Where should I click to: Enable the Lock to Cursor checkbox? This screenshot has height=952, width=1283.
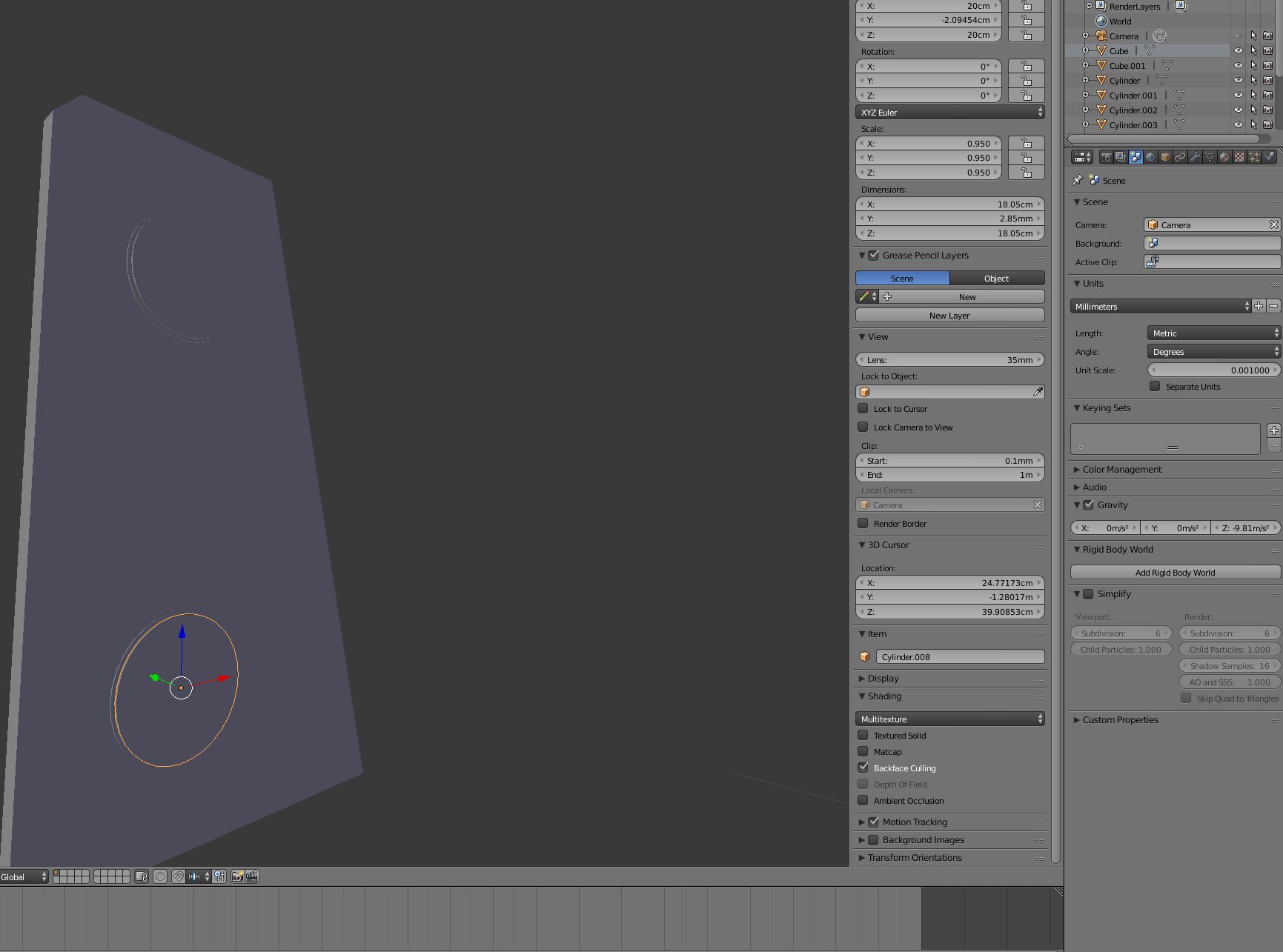[863, 408]
